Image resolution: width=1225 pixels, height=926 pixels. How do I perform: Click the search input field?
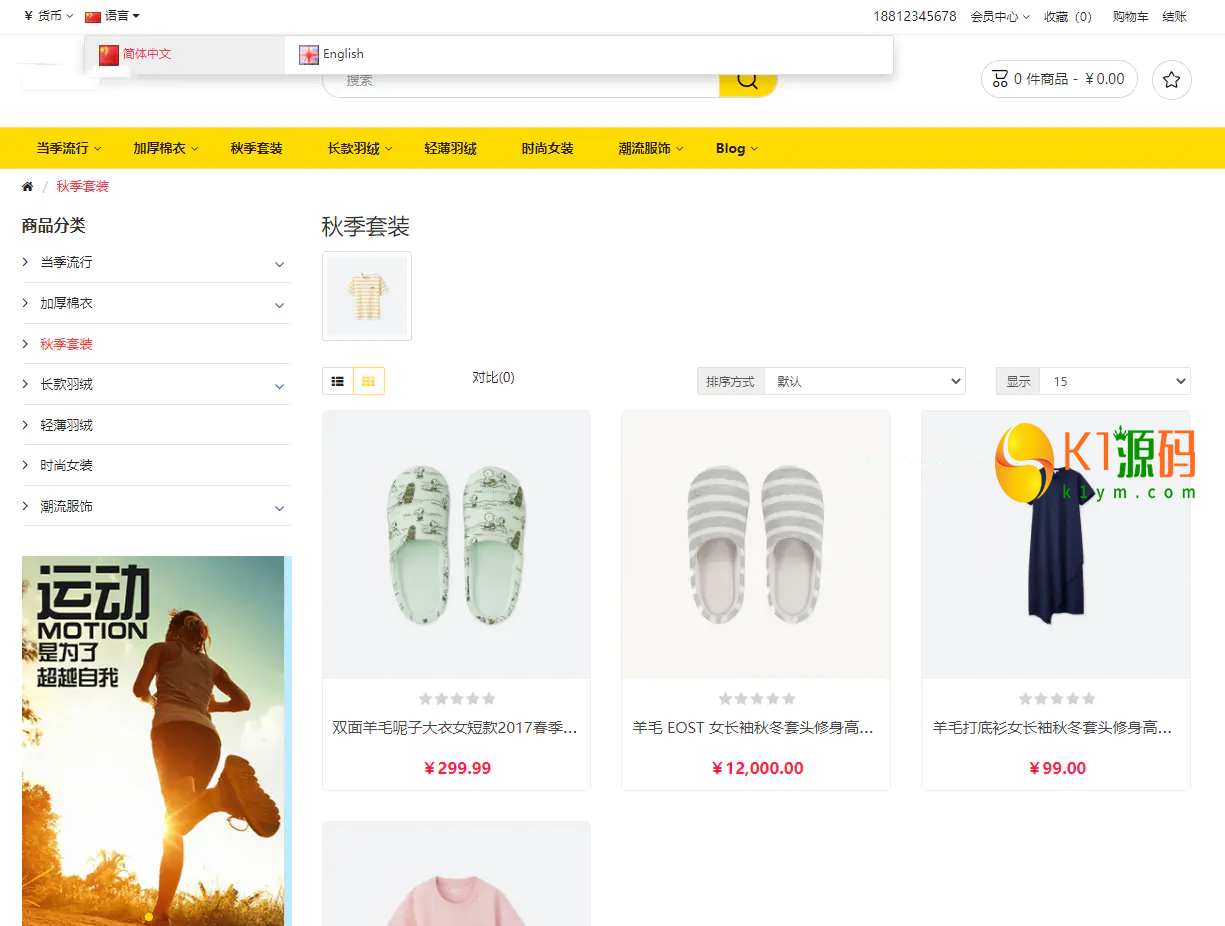(521, 81)
